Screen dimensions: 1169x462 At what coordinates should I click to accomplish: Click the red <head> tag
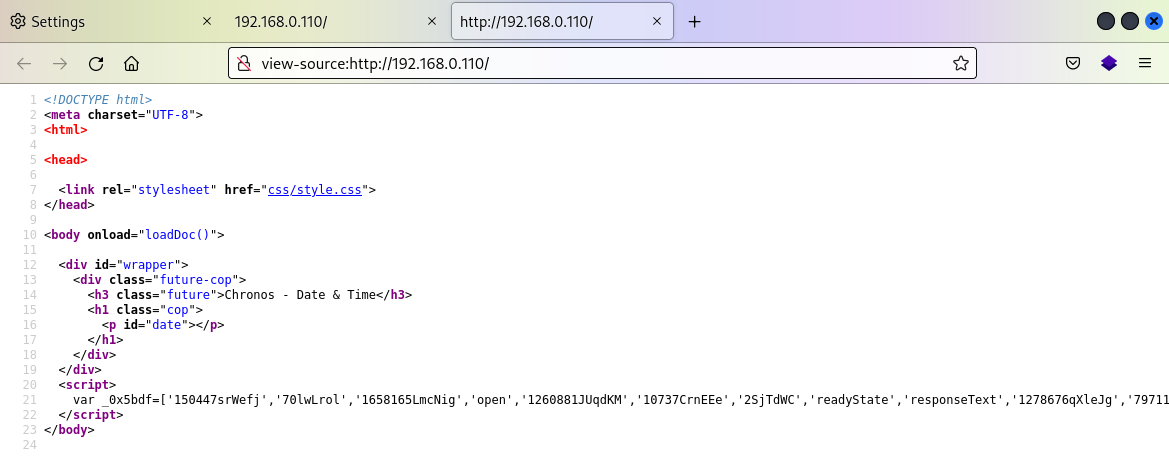66,159
